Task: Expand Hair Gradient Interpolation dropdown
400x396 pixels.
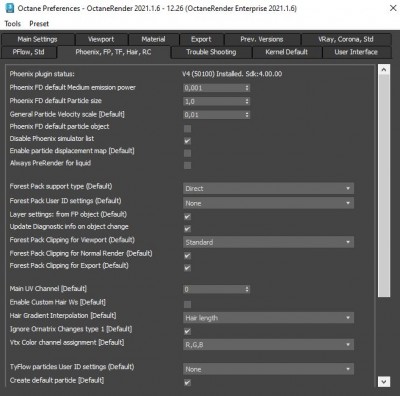Action: (268, 318)
